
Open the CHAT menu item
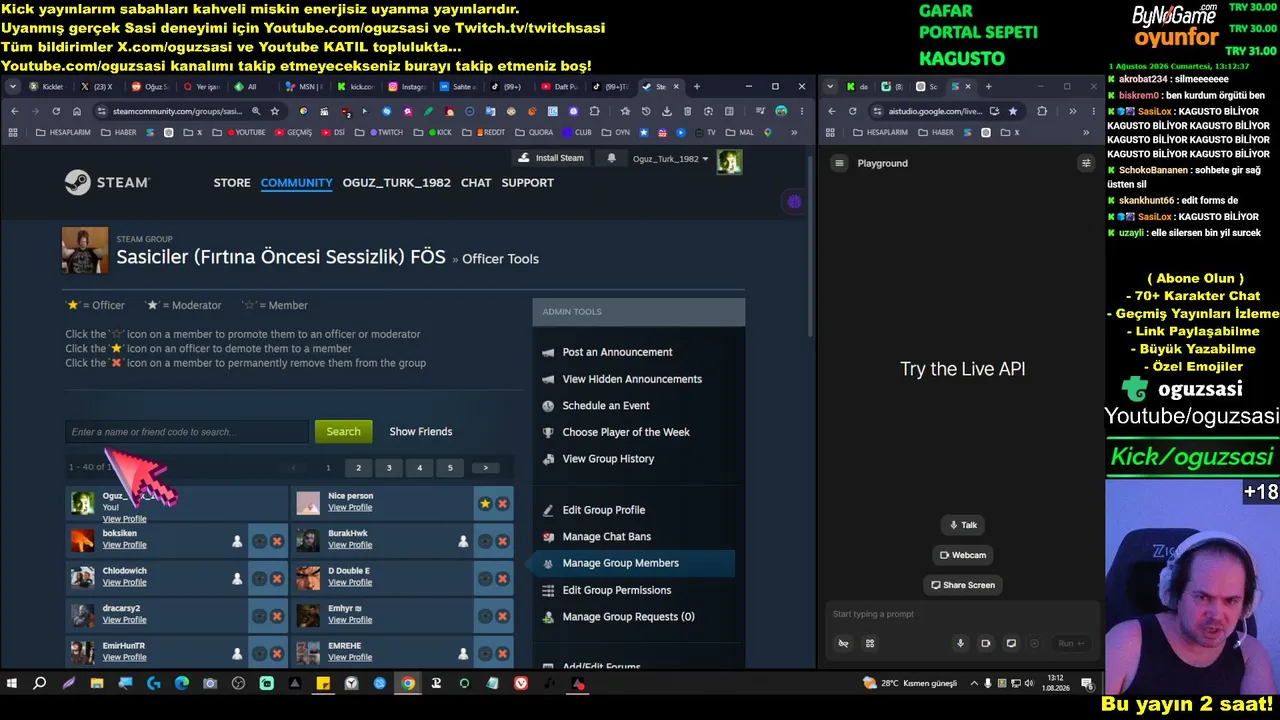click(x=476, y=183)
